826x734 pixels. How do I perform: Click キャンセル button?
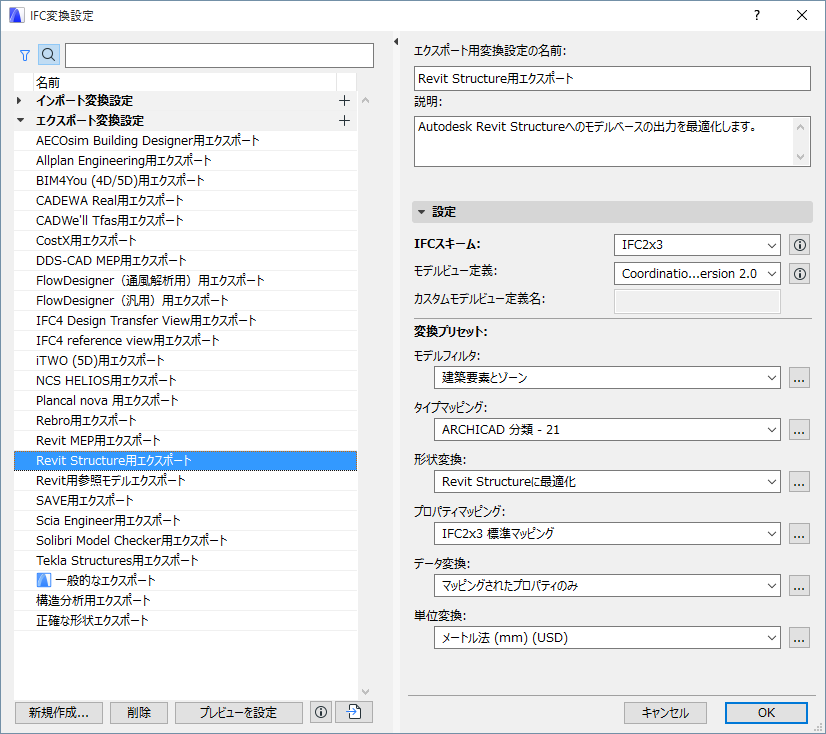(x=665, y=712)
